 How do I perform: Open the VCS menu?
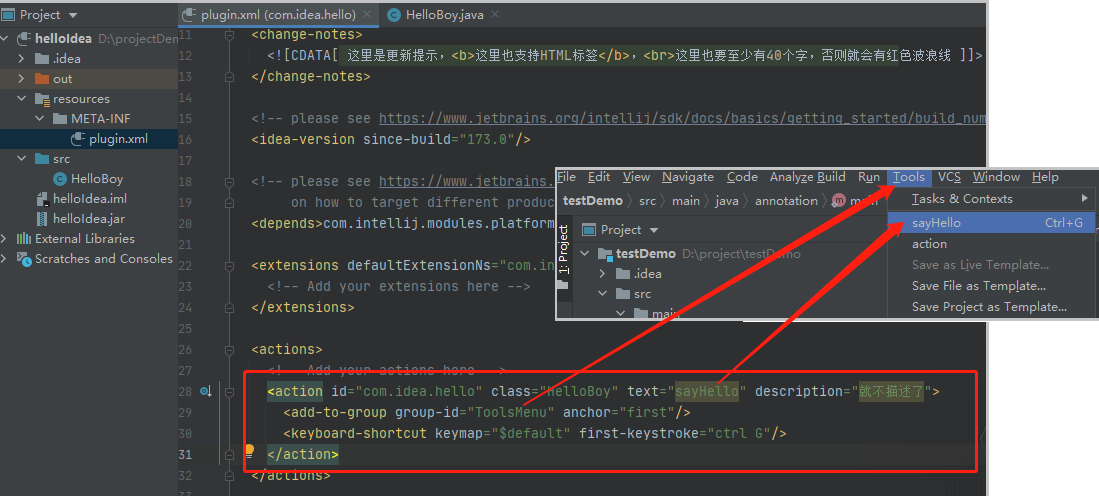[x=950, y=177]
